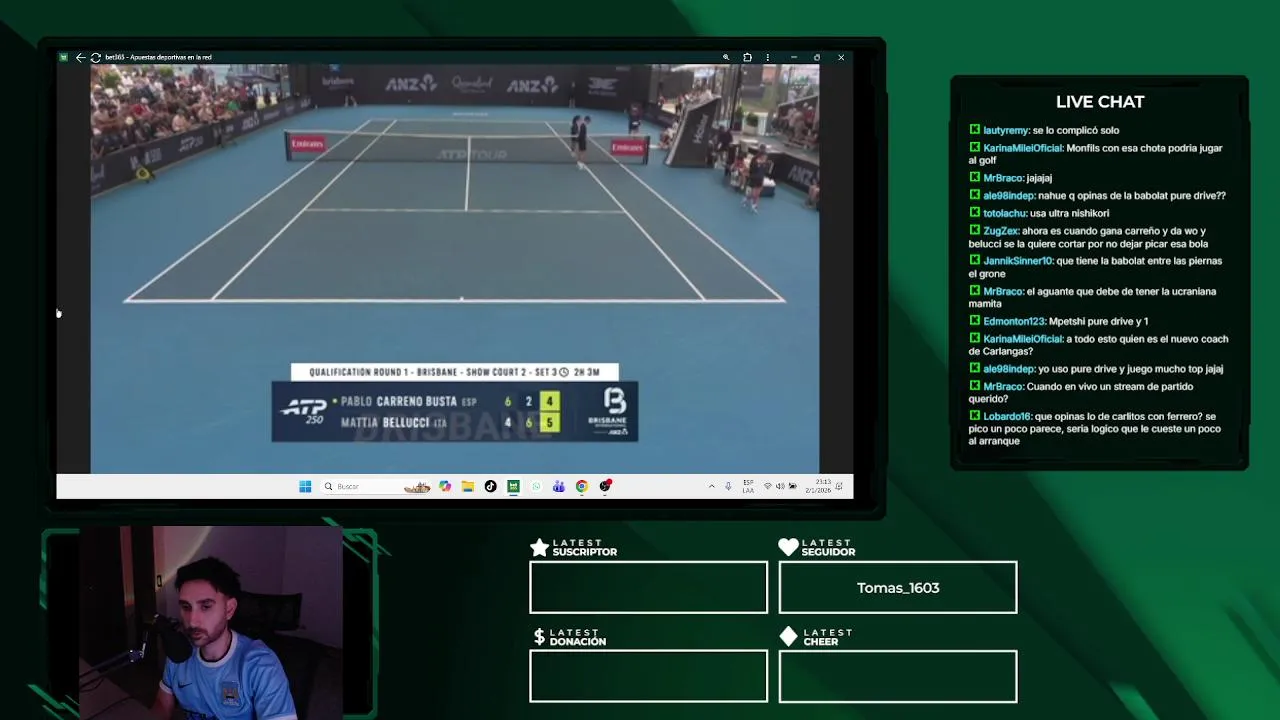Click the tennis video stream
The image size is (1280, 720).
click(455, 269)
